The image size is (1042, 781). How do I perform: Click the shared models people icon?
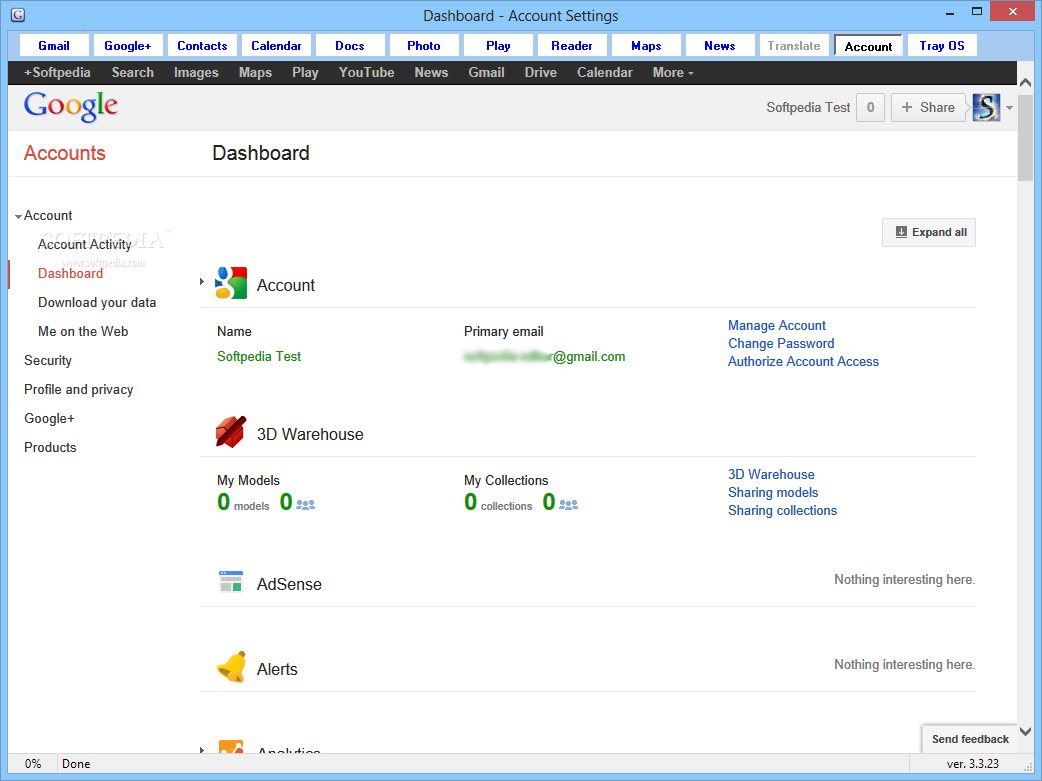(305, 505)
